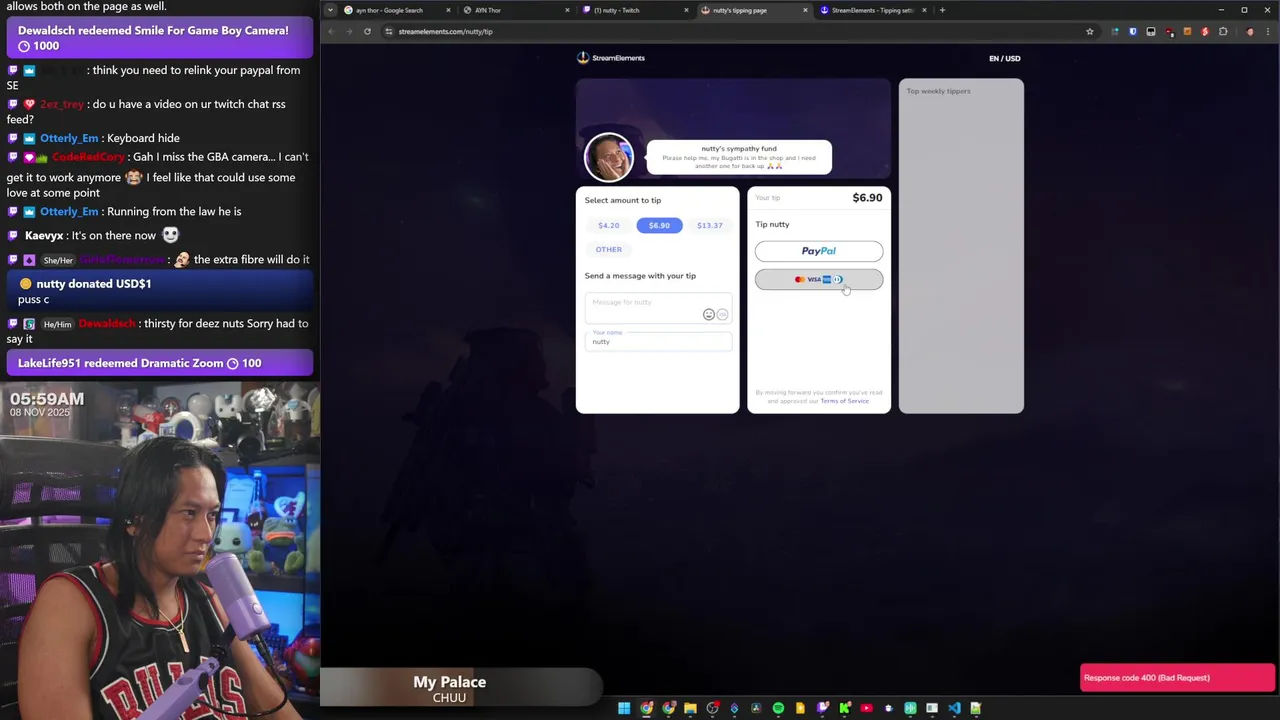1280x720 pixels.
Task: Go back in browser history
Action: pos(332,31)
